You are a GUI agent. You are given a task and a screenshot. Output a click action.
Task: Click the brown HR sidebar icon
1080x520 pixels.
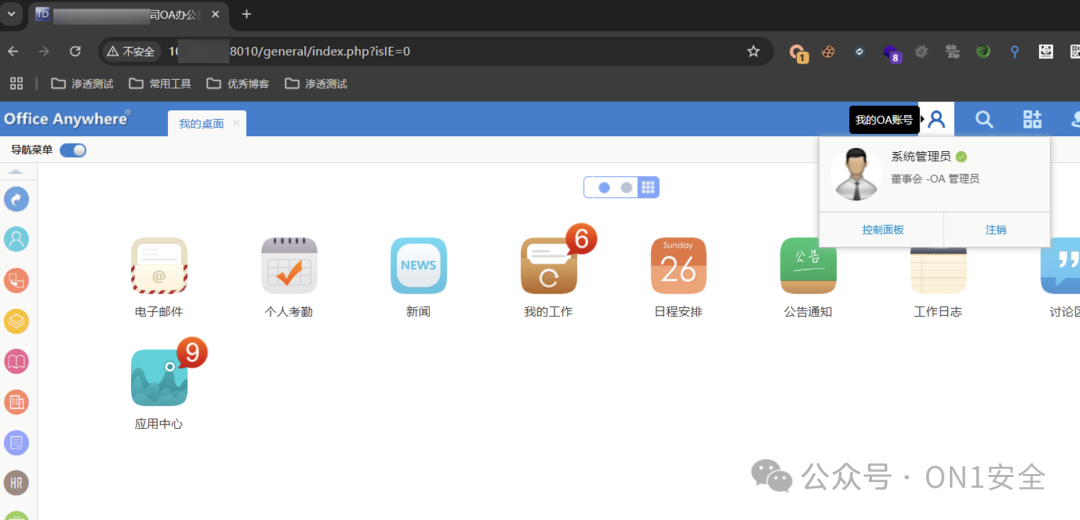(x=17, y=483)
